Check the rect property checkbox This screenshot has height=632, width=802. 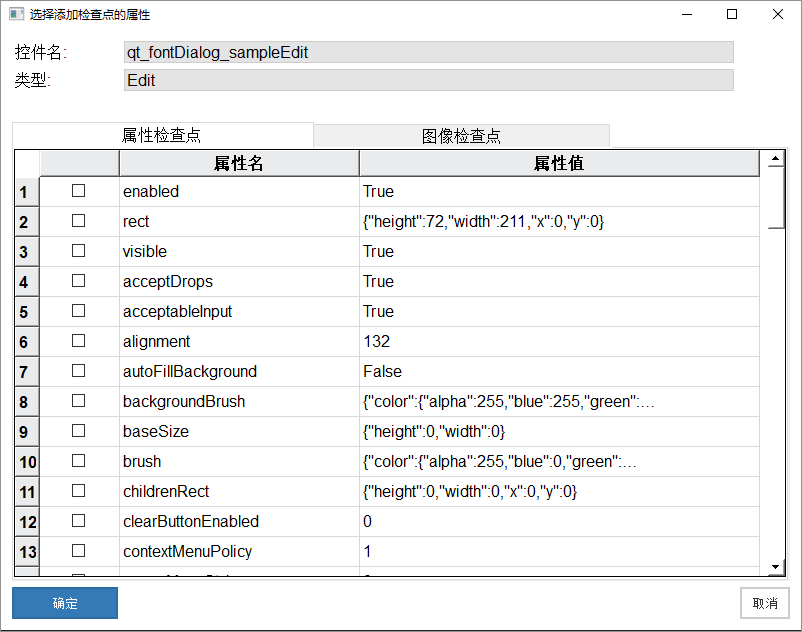click(x=78, y=221)
